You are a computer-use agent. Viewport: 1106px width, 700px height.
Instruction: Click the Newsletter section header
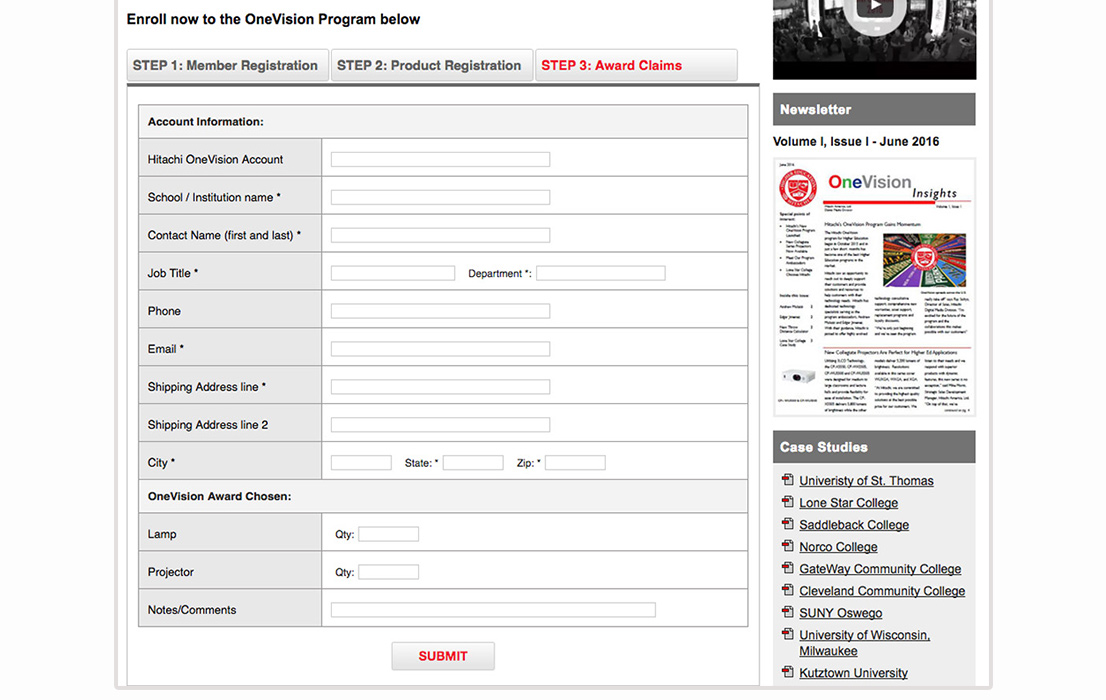pos(874,109)
